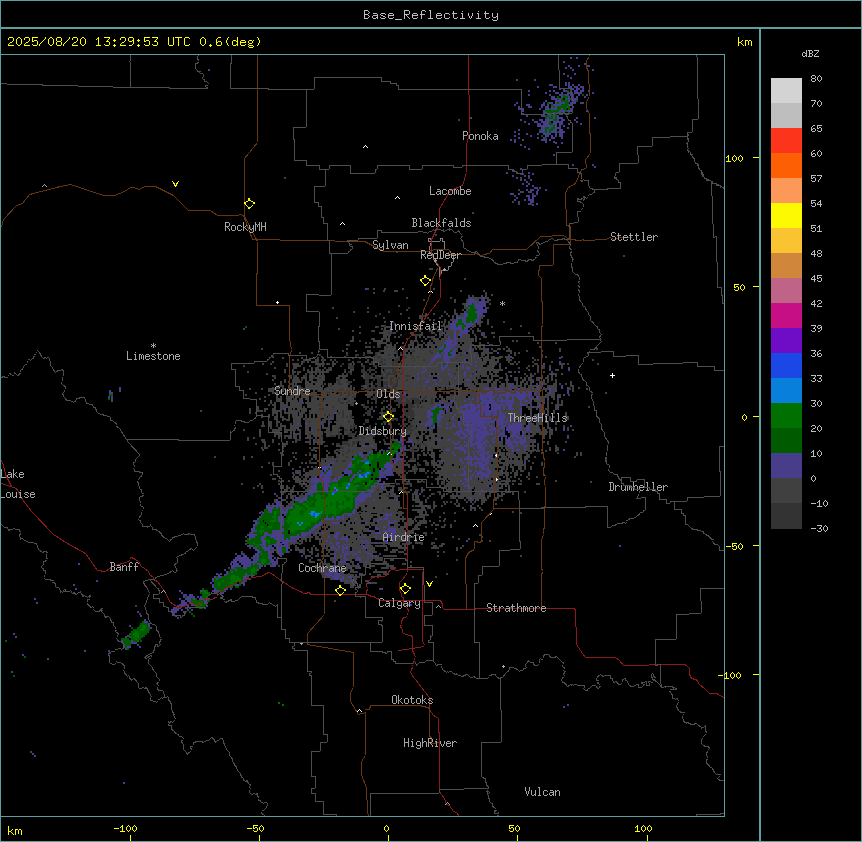Click the Blackfalds label on the map
The height and width of the screenshot is (842, 862).
[x=441, y=223]
